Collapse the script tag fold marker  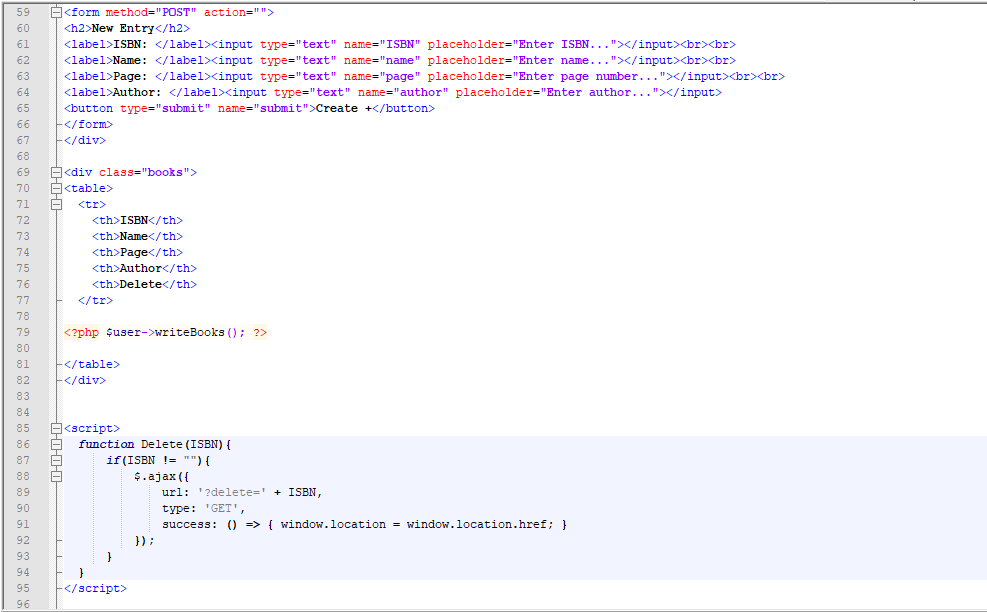point(56,428)
